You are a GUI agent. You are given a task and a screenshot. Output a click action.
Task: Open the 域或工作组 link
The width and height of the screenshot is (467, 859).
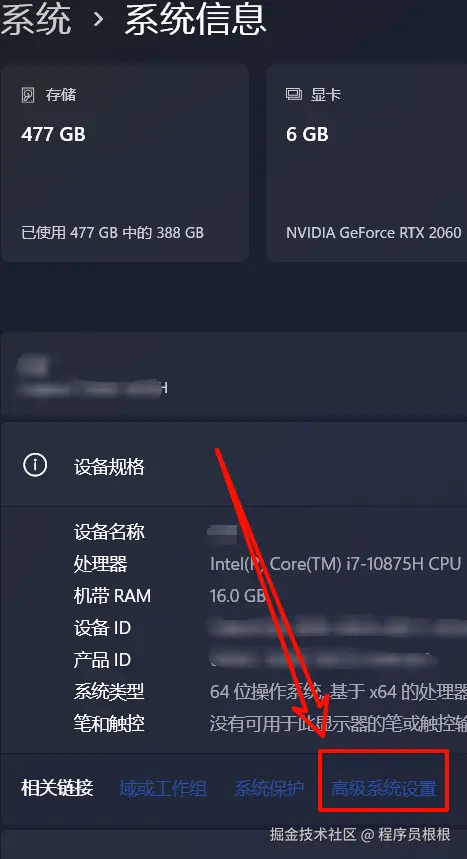click(163, 789)
